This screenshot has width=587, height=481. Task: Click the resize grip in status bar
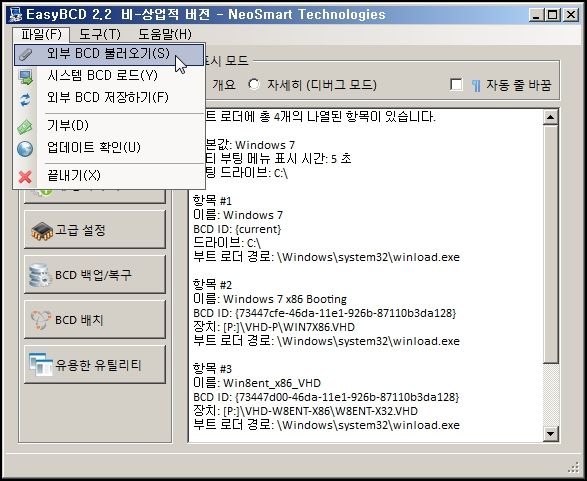pyautogui.click(x=574, y=468)
